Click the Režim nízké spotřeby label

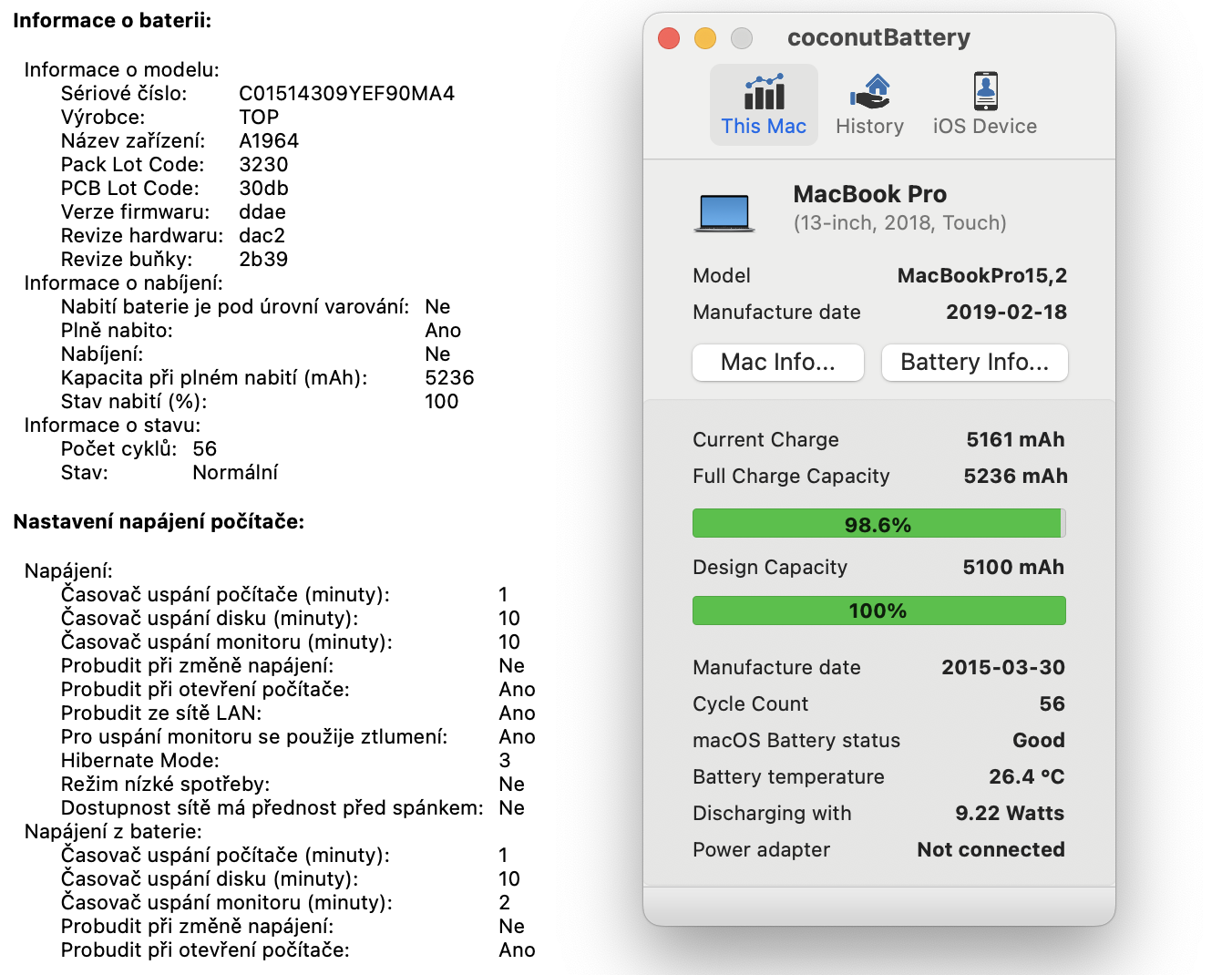coord(165,785)
